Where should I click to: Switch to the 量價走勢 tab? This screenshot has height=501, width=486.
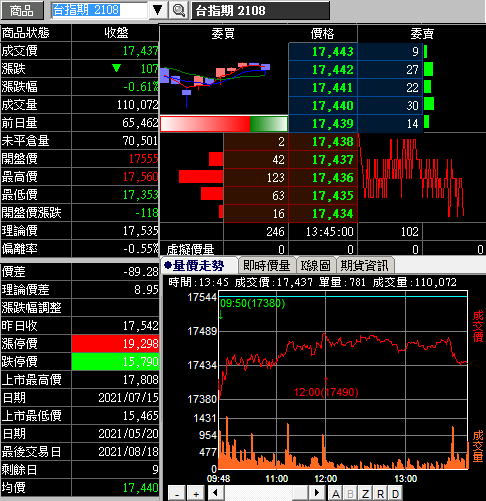199,266
